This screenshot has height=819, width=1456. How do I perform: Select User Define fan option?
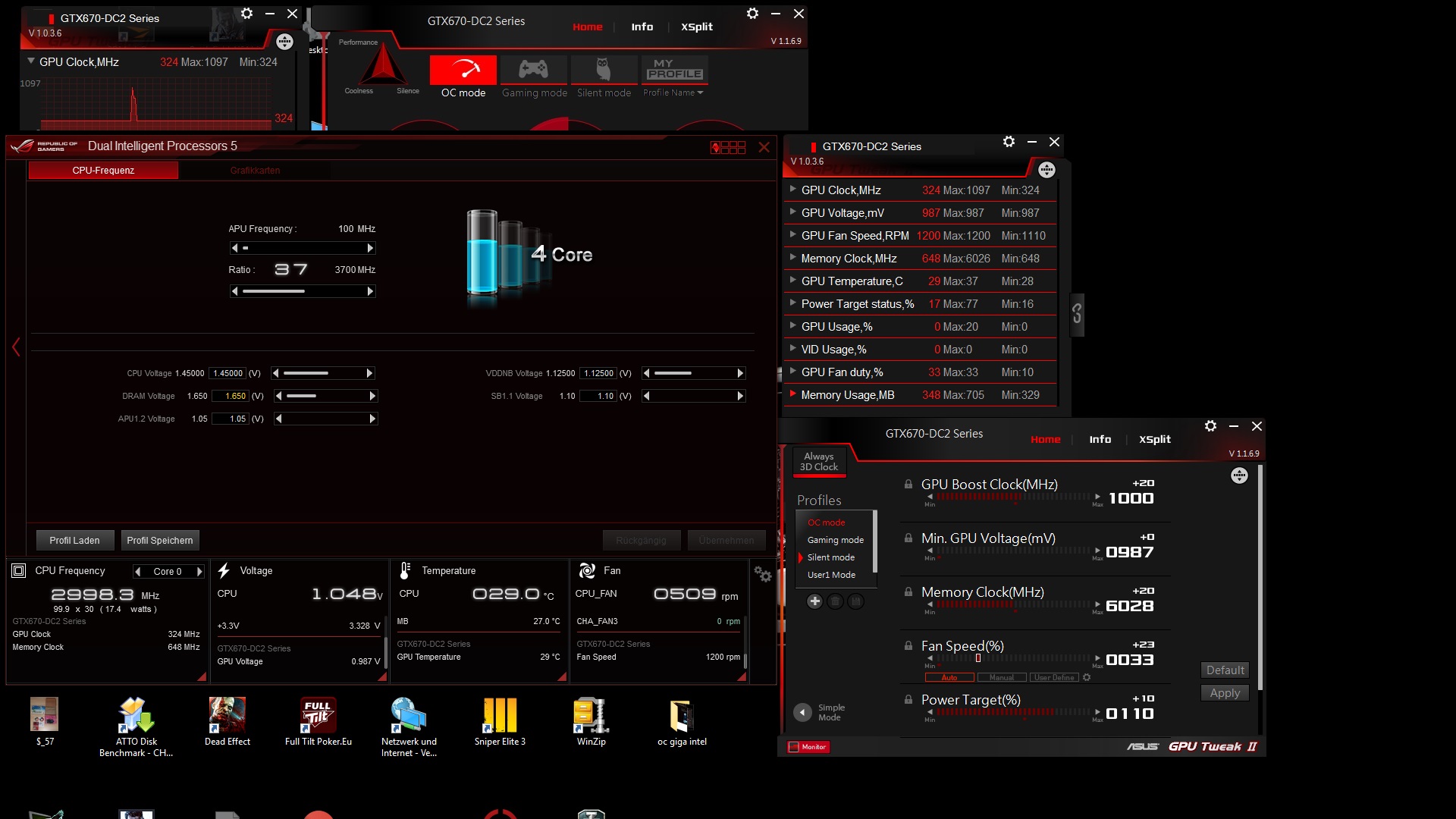[x=1053, y=677]
